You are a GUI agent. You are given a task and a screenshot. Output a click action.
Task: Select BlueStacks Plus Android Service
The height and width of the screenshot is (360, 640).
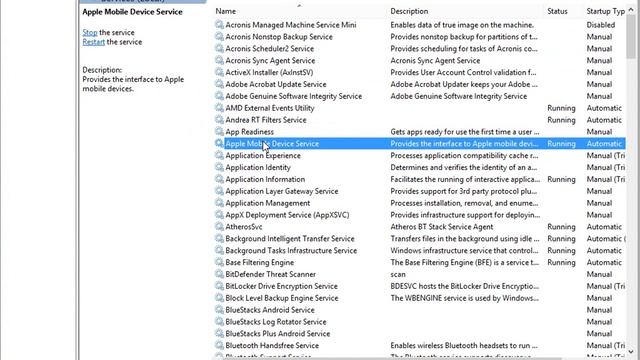tap(278, 333)
